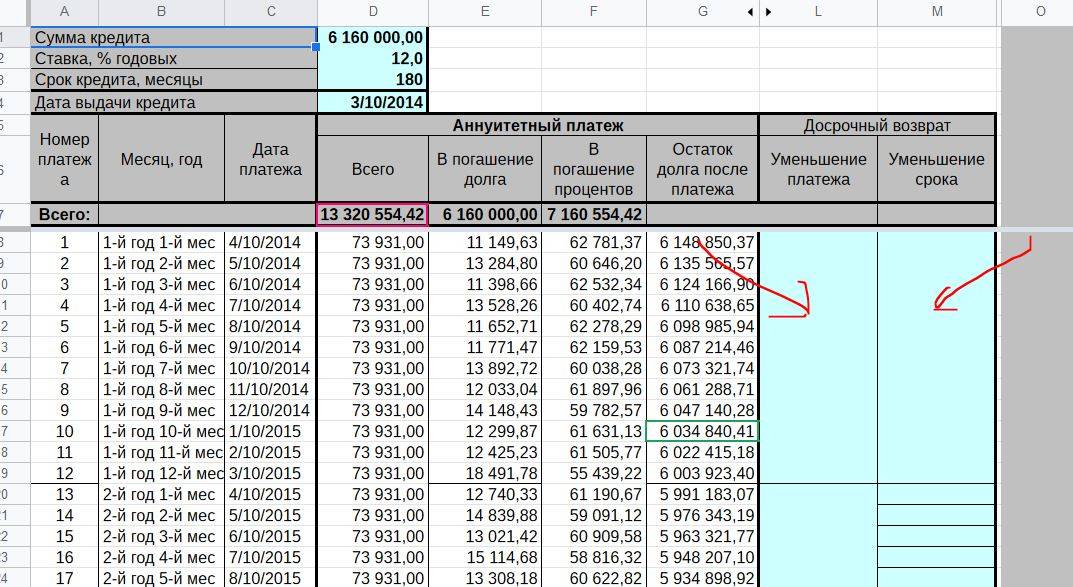
Task: Select cell with 1-й год 12-й мес
Action: 161,473
